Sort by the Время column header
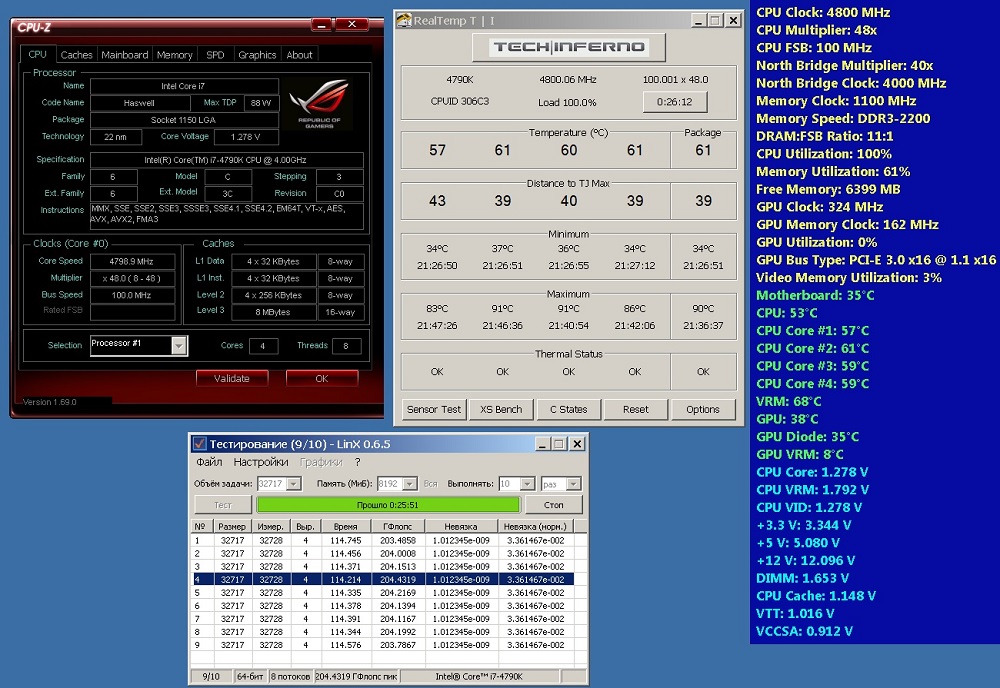The width and height of the screenshot is (1000, 688). pyautogui.click(x=345, y=526)
